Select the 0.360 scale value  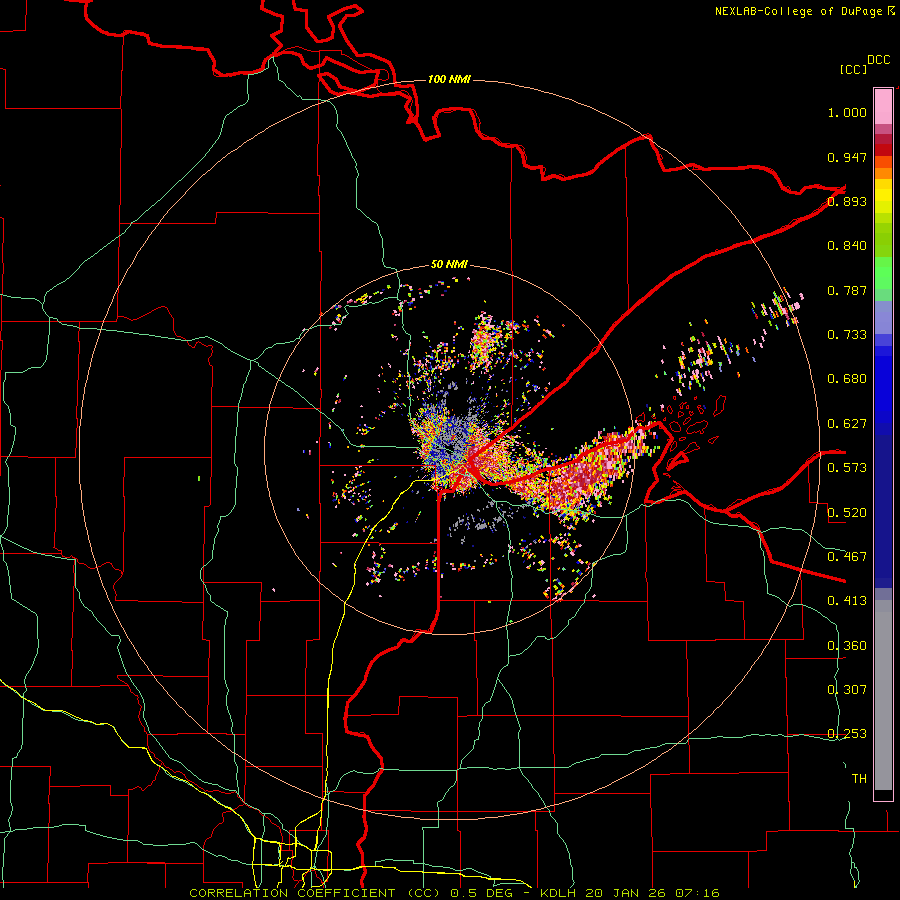pos(847,645)
